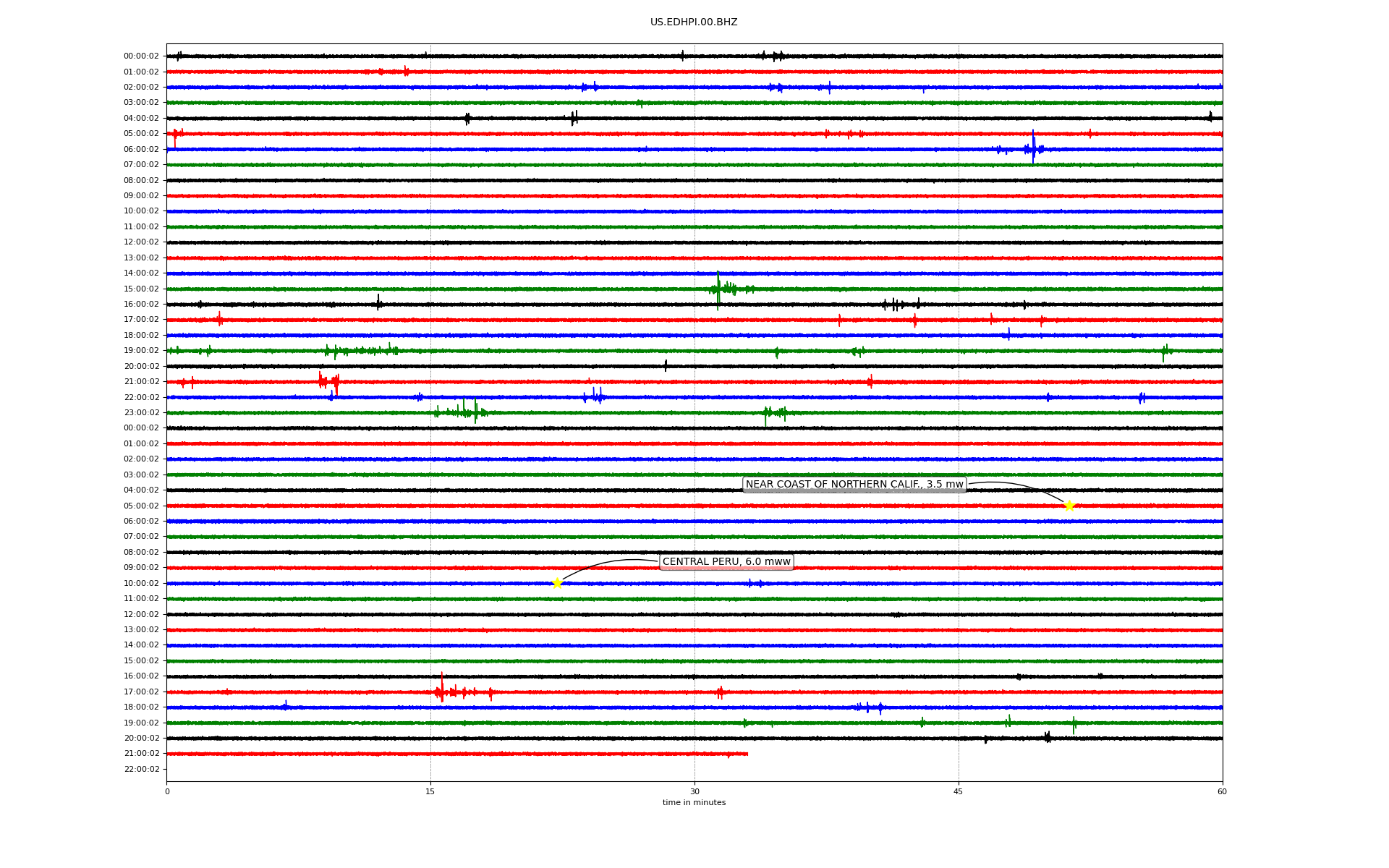Select the x-axis tick label 0
This screenshot has width=1389, height=868.
point(167,791)
